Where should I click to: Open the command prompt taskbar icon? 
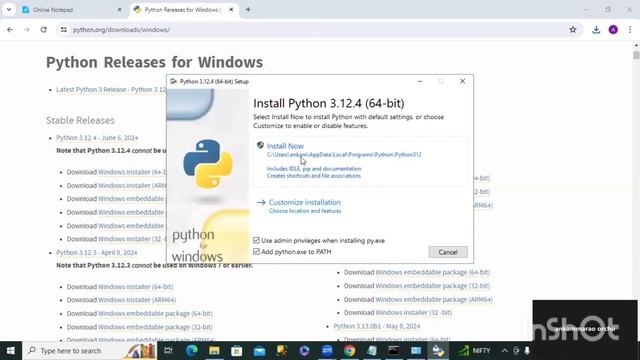coord(394,351)
